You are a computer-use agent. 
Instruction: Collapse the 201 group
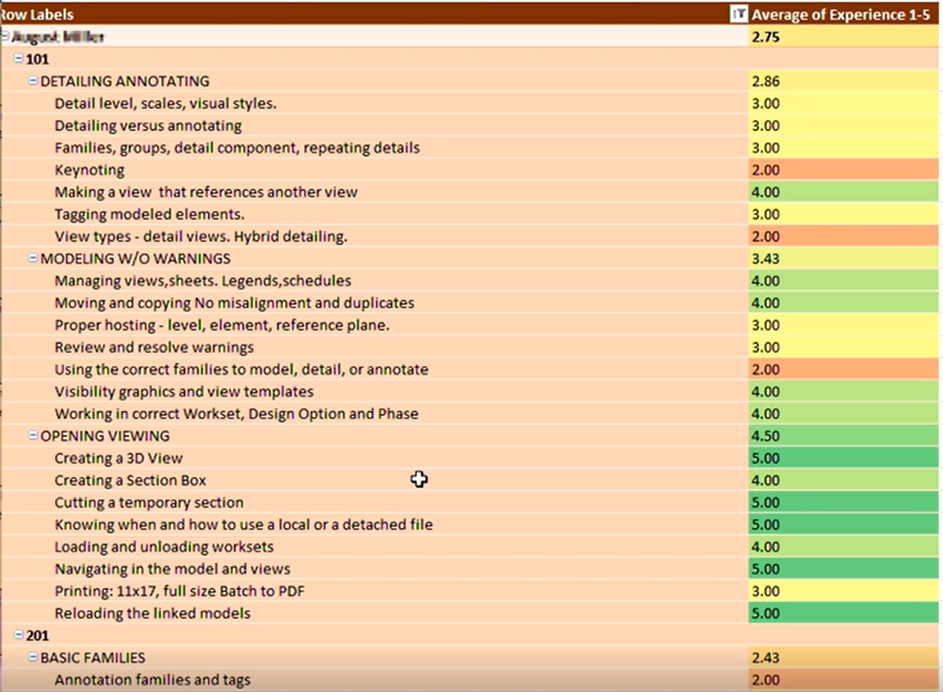coord(19,635)
